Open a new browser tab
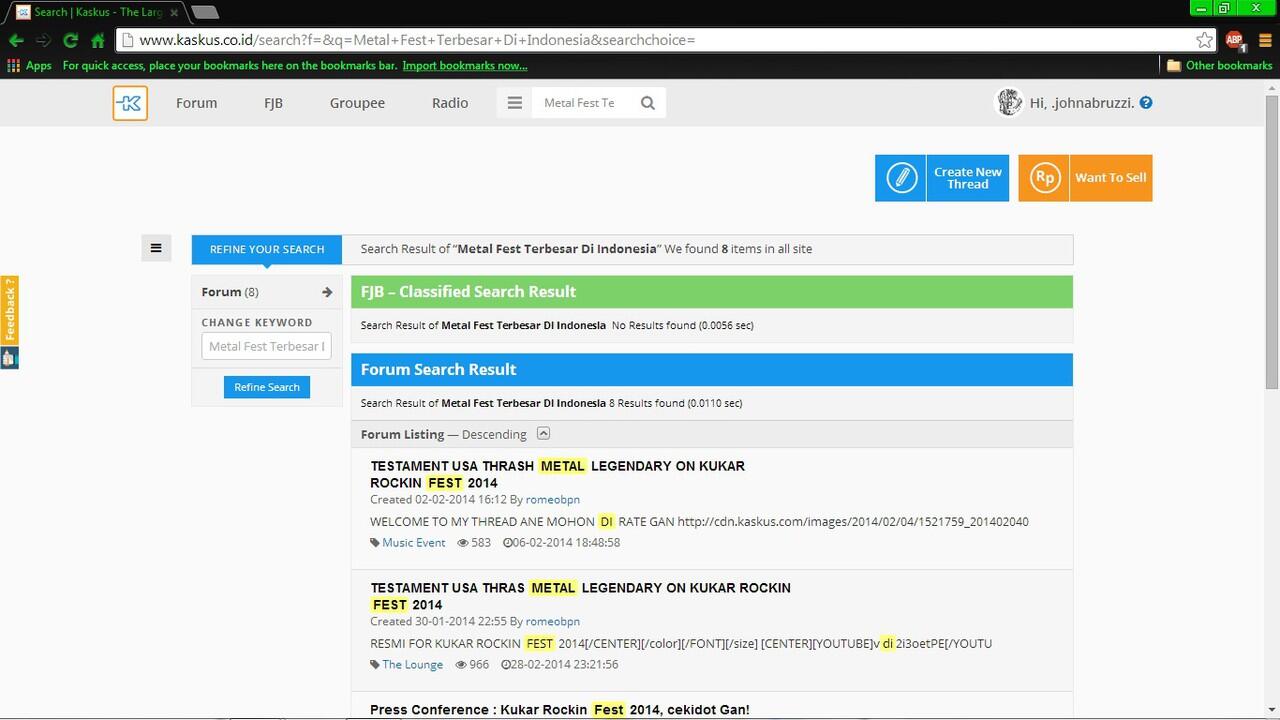1280x720 pixels. pos(204,12)
